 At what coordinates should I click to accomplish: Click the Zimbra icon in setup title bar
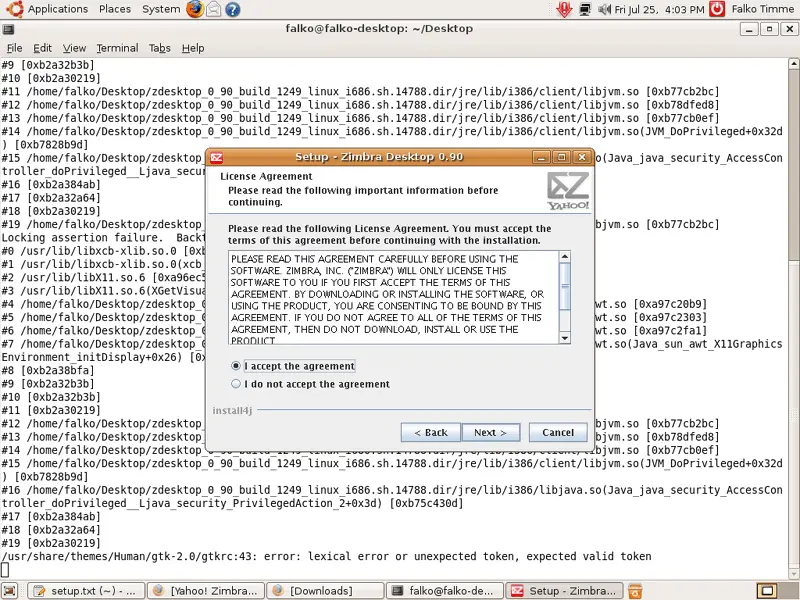[216, 157]
